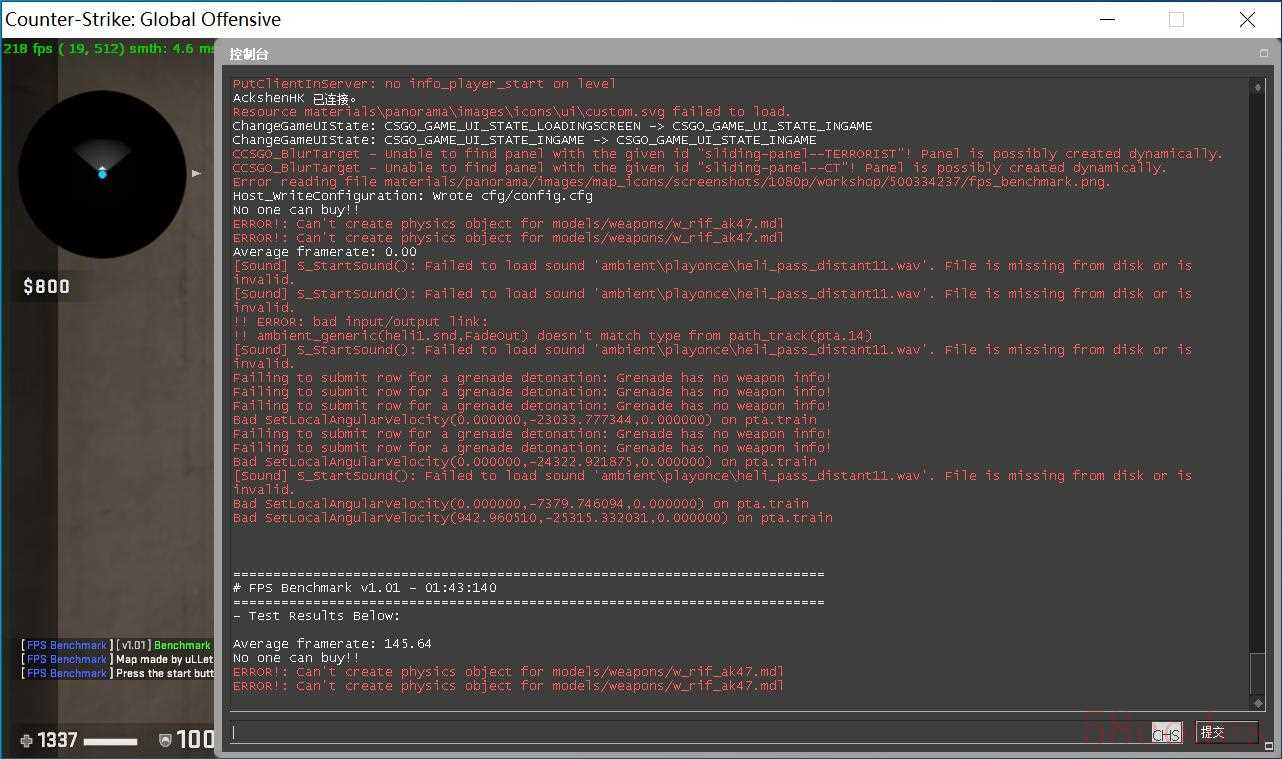1282x759 pixels.
Task: Click the console resize grip icon
Action: (1270, 745)
